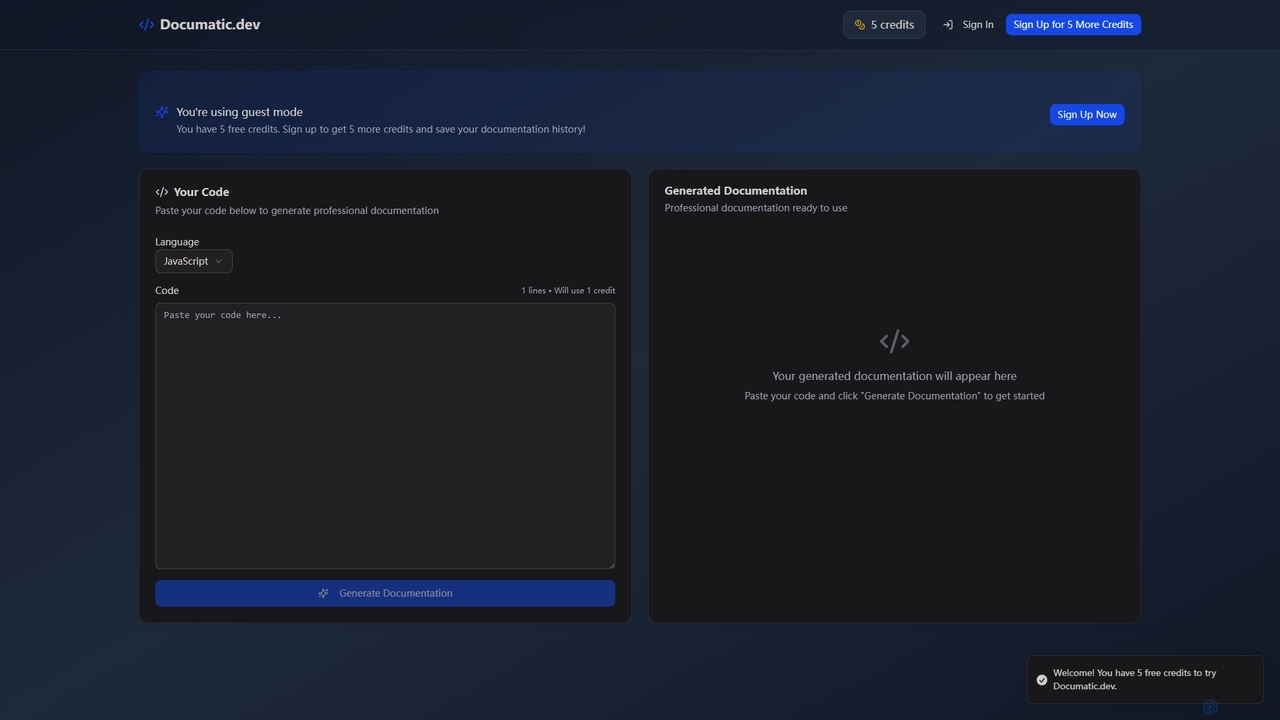Open the JavaScript language dropdown
The height and width of the screenshot is (720, 1280).
point(194,261)
